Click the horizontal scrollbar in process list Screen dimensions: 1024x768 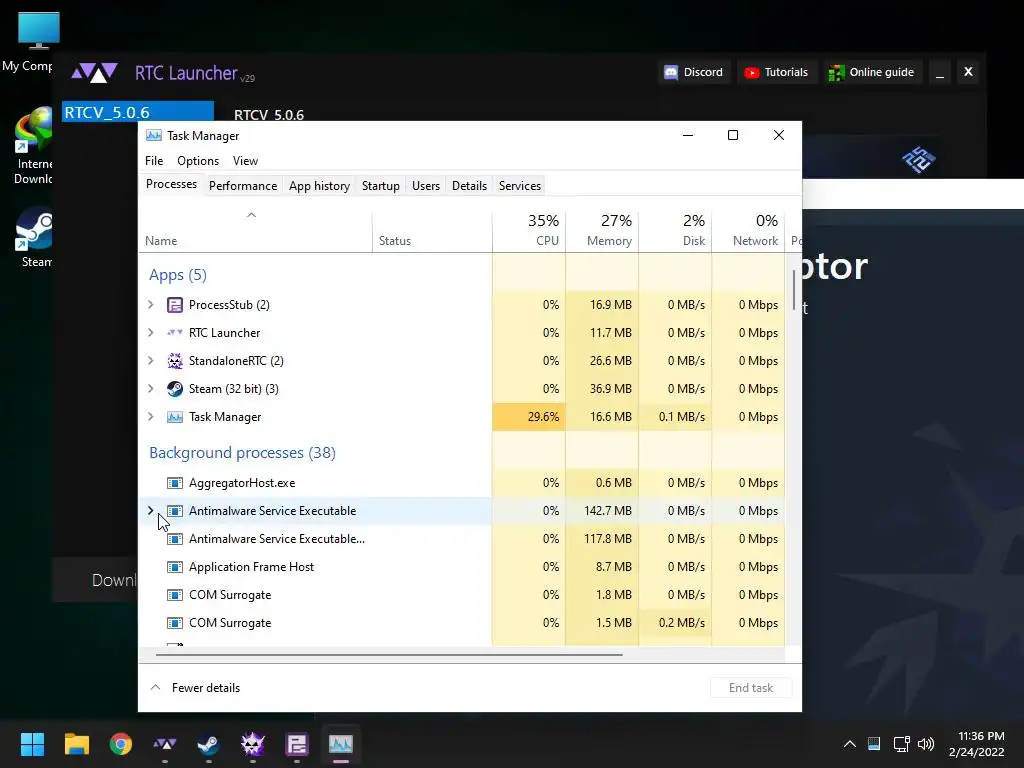[x=389, y=654]
